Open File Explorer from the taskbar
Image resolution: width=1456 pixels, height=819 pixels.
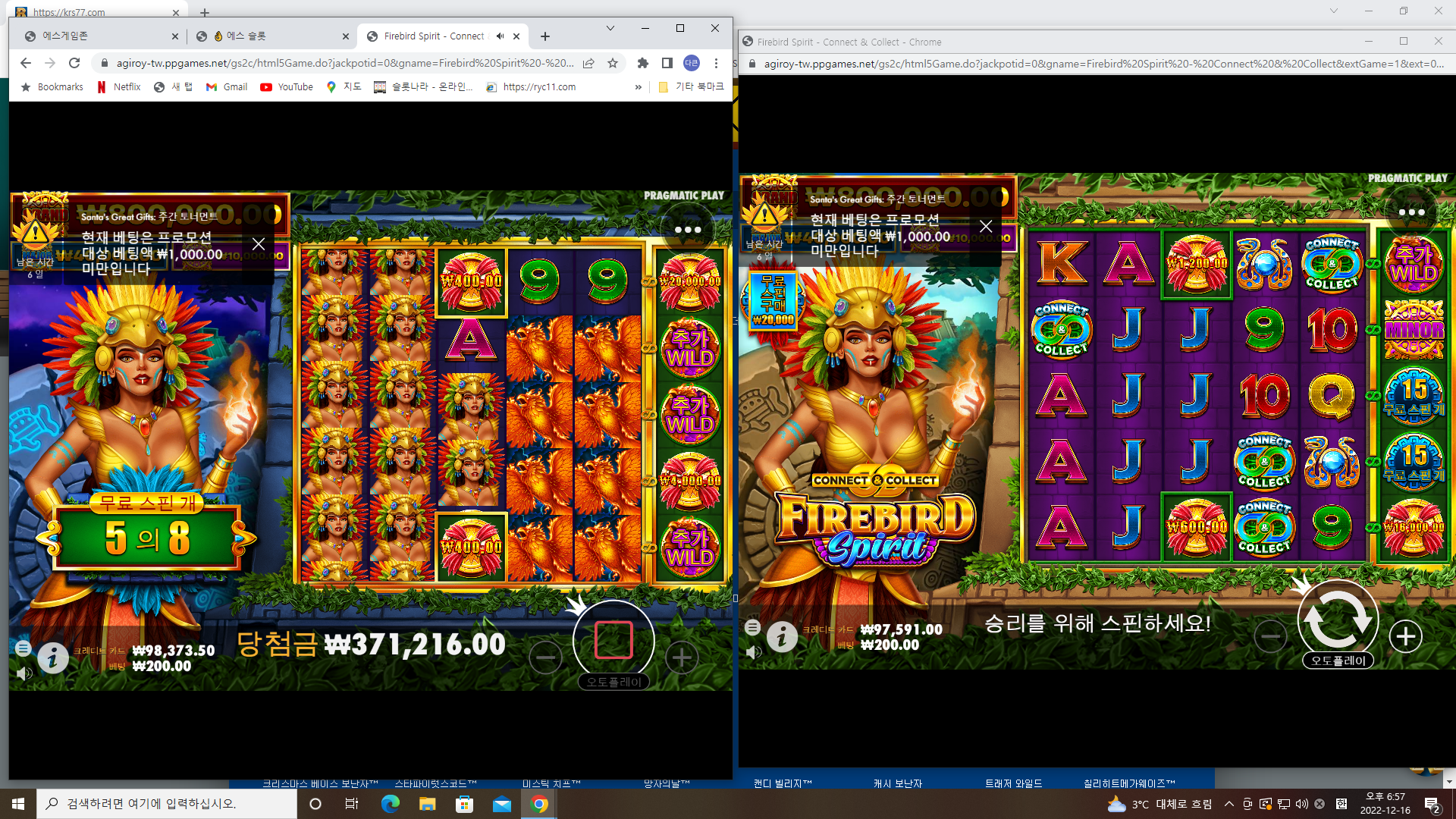[x=428, y=804]
